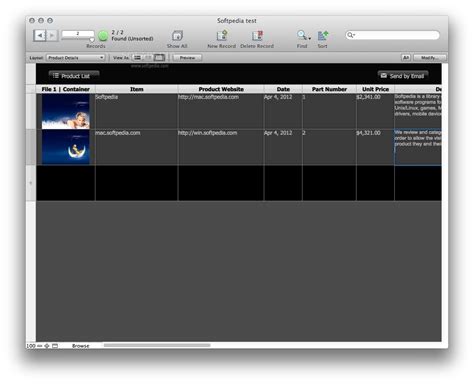Click the File 1 | Container column header
Image resolution: width=474 pixels, height=384 pixels.
[x=66, y=89]
